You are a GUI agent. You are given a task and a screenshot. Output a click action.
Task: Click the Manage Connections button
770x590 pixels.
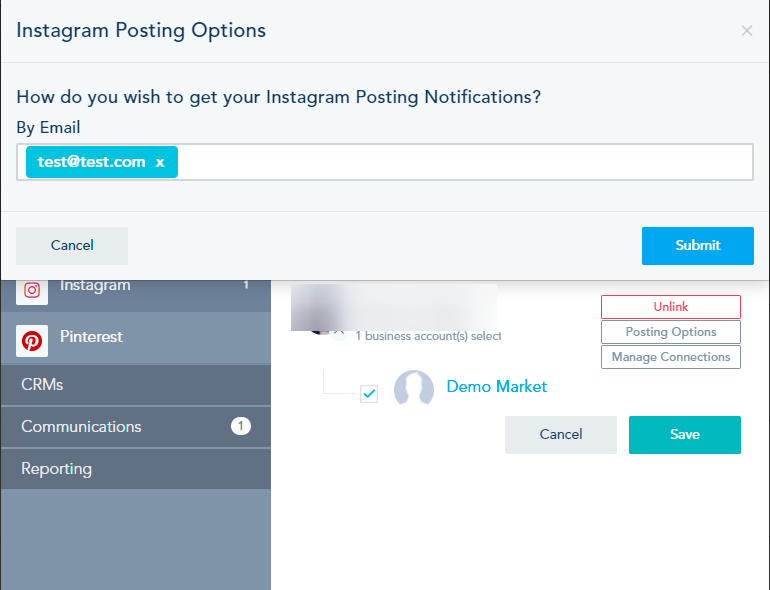(x=670, y=357)
